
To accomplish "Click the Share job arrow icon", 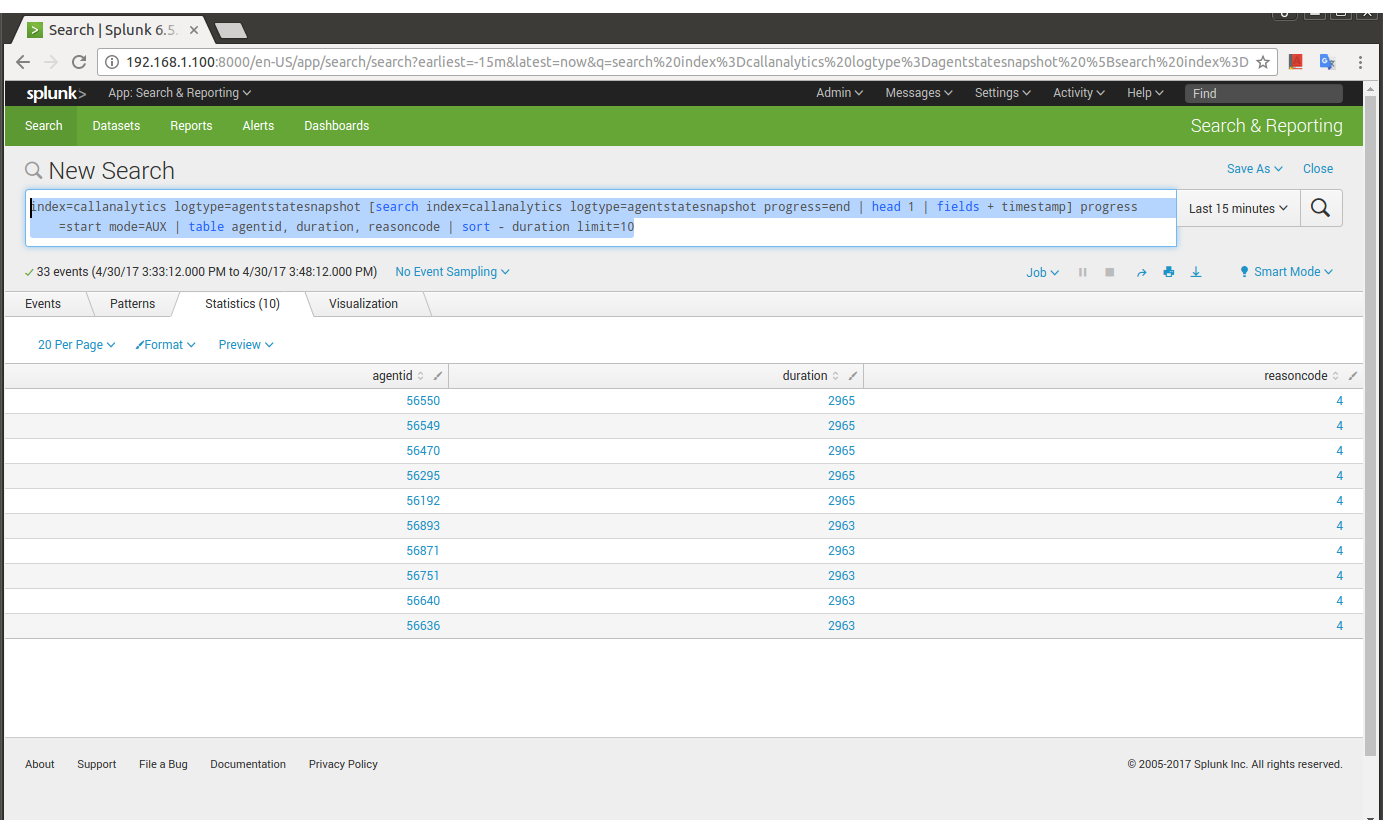I will (x=1141, y=272).
